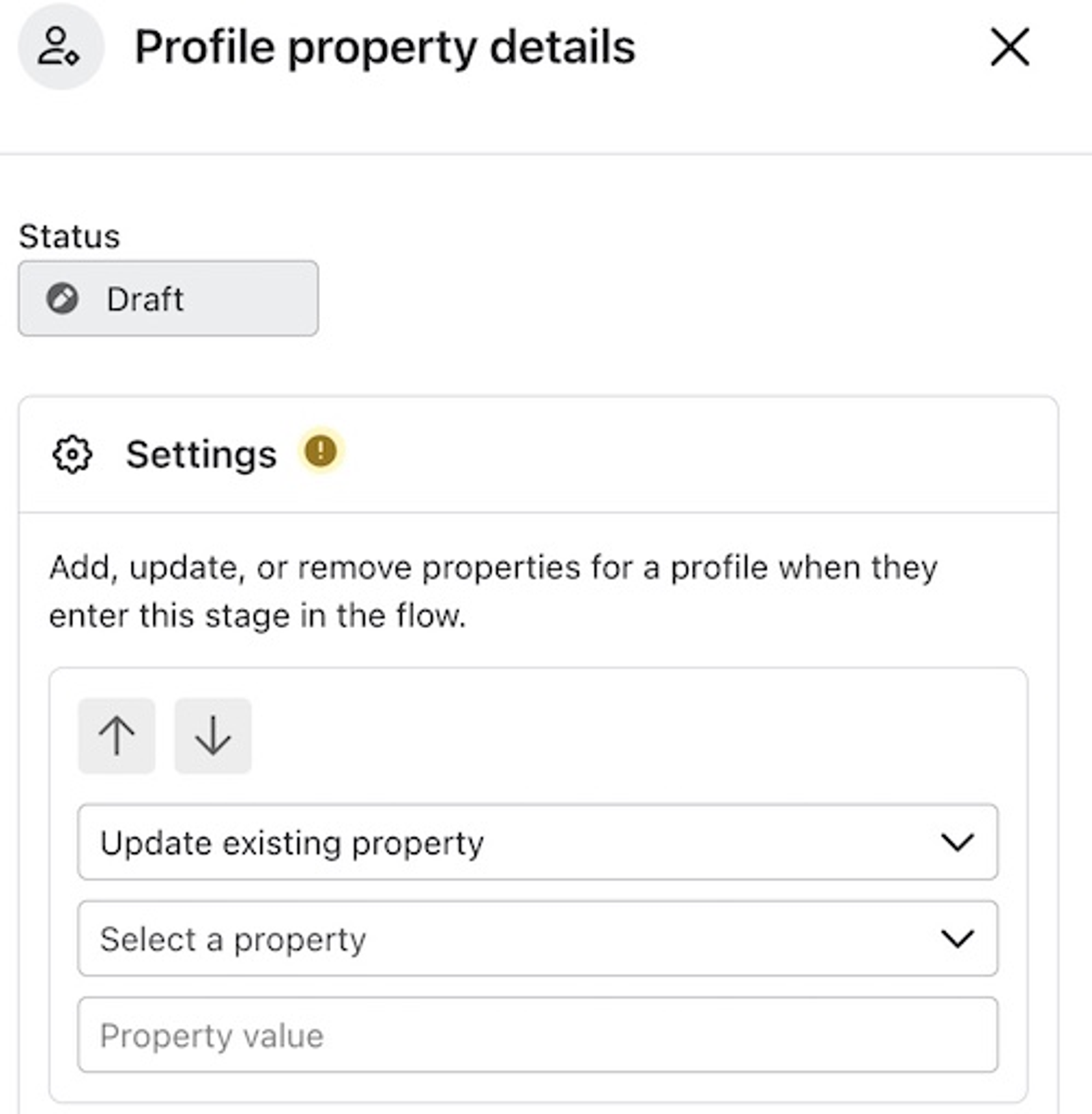Viewport: 1092px width, 1114px height.
Task: Click the yellow warning indicator beside Settings
Action: pos(320,451)
